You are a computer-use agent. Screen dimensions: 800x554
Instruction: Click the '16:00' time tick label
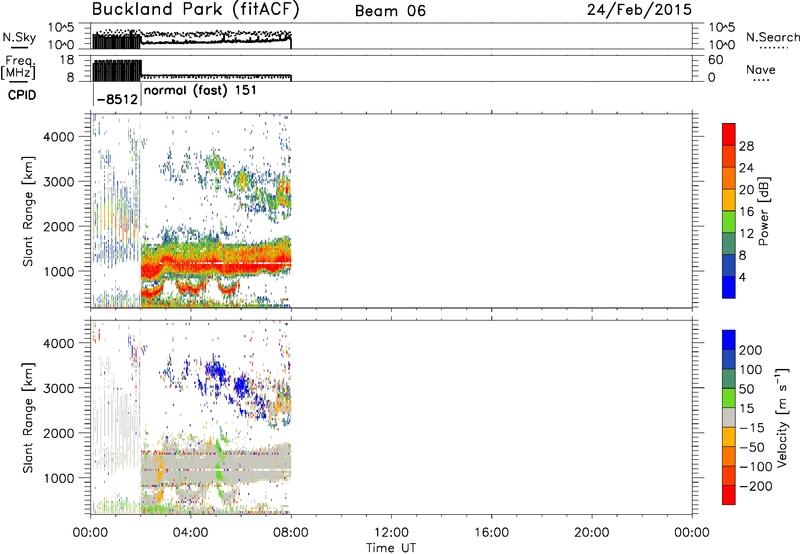[x=491, y=533]
